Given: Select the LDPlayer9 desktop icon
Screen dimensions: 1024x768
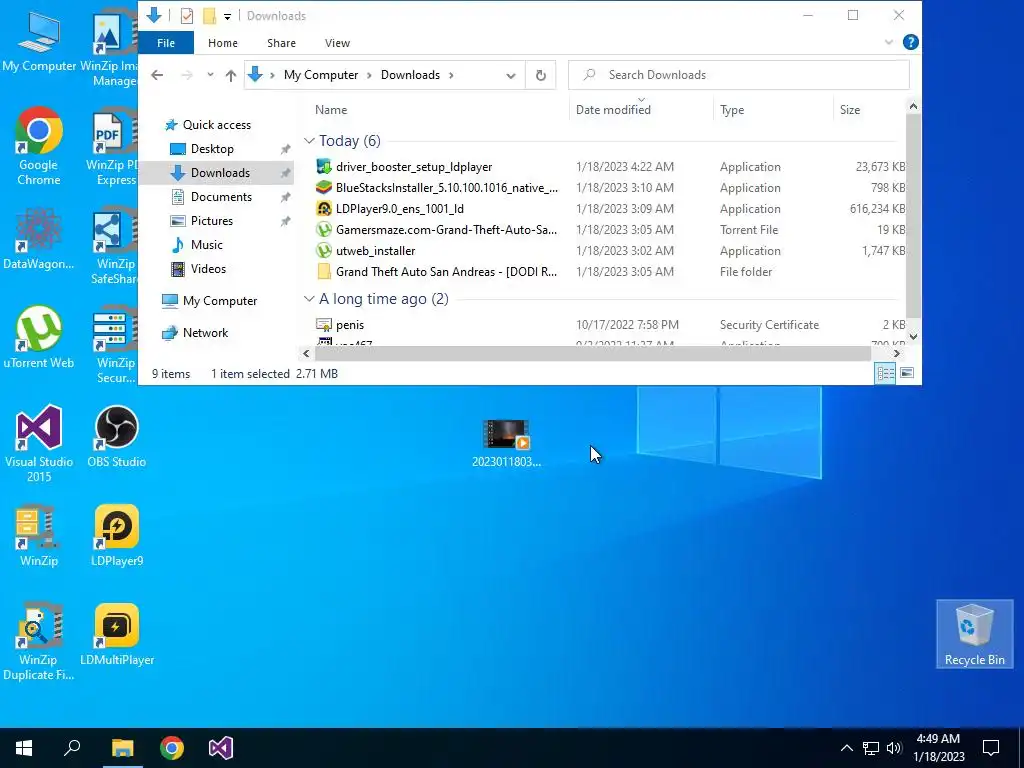Looking at the screenshot, I should [x=117, y=536].
